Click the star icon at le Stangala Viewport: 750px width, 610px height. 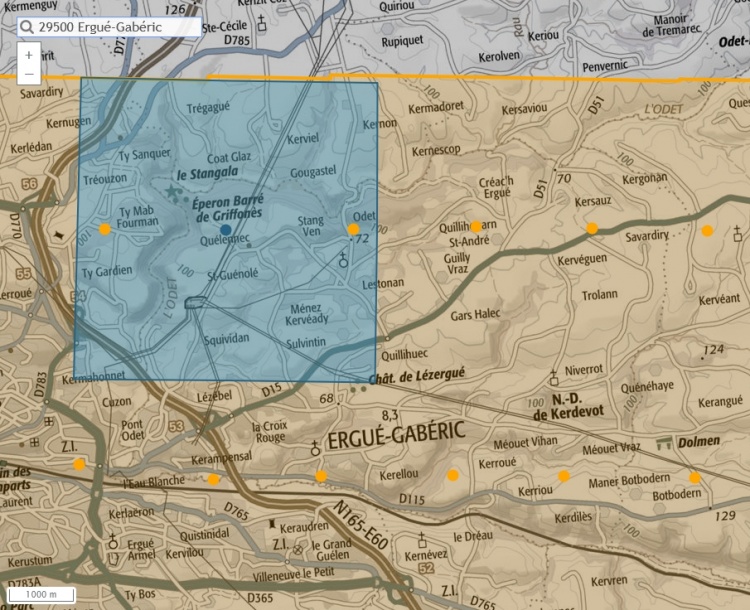pyautogui.click(x=172, y=190)
